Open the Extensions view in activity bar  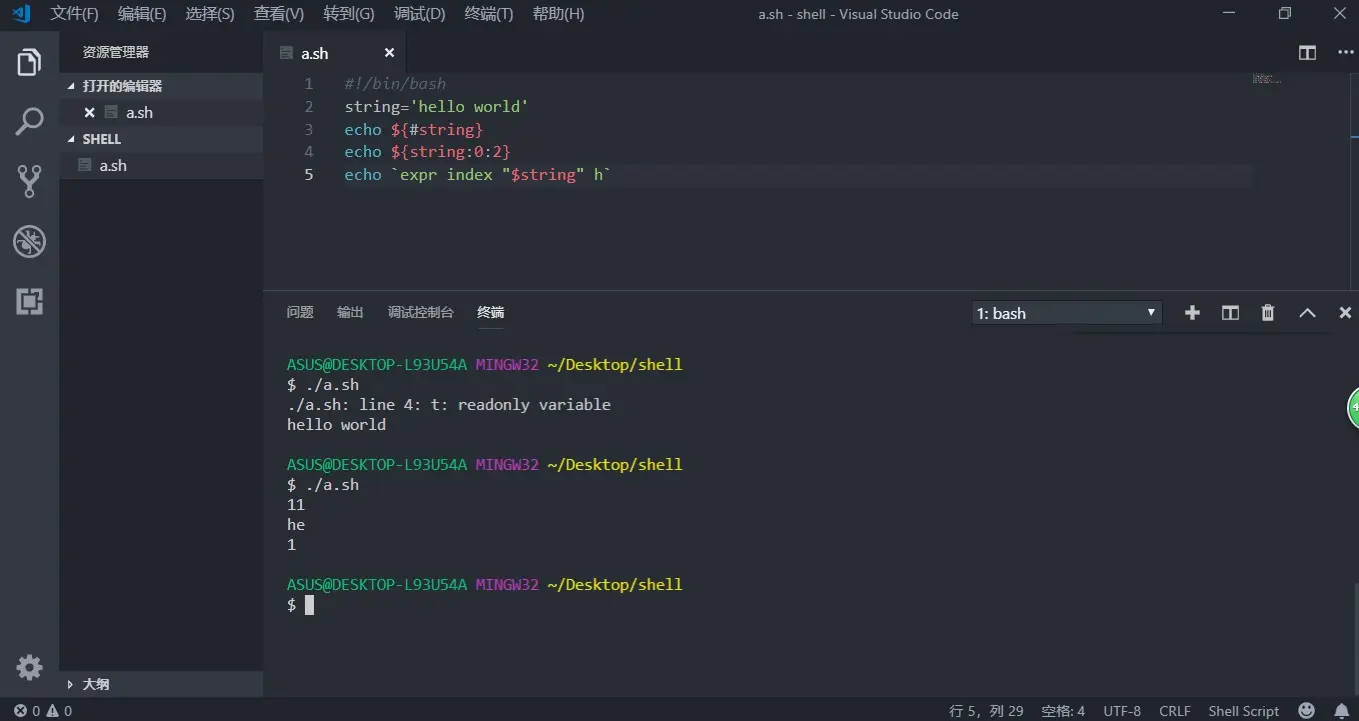29,301
